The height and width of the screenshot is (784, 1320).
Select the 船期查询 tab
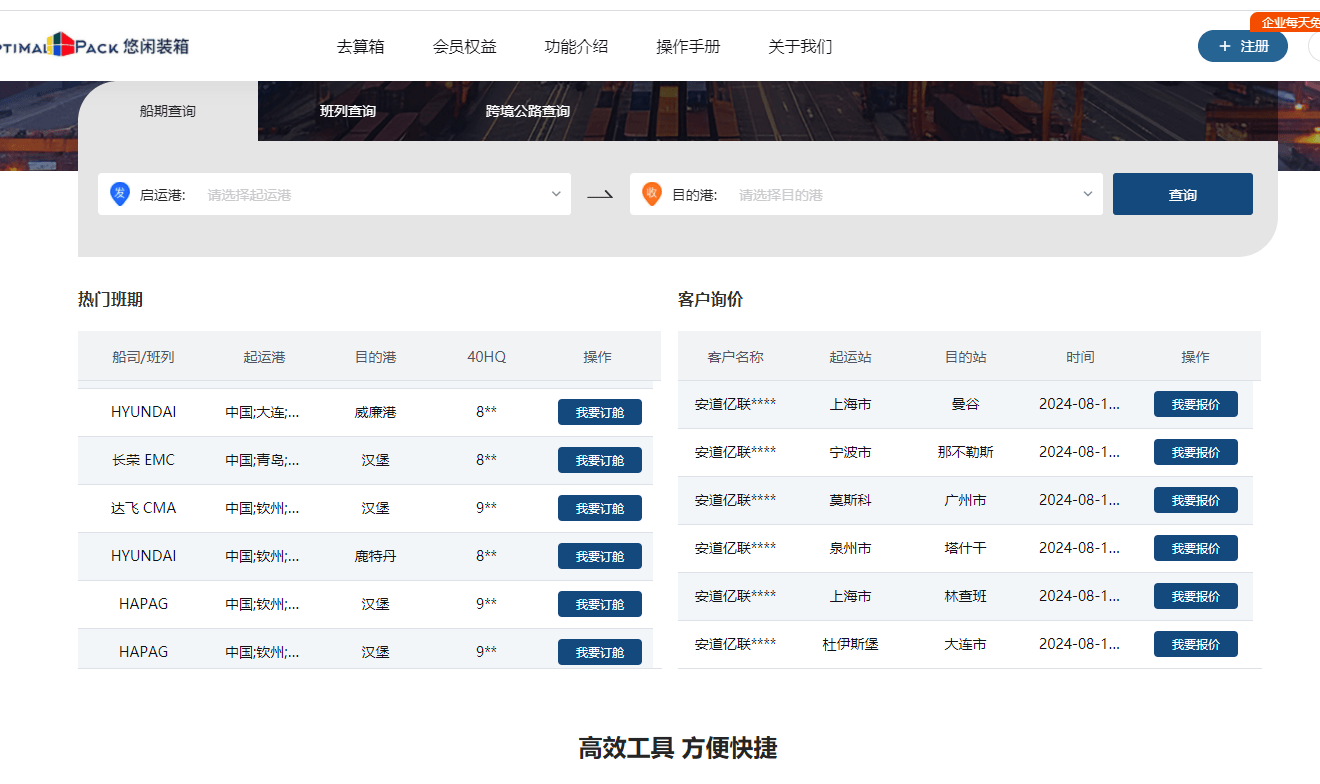(168, 111)
